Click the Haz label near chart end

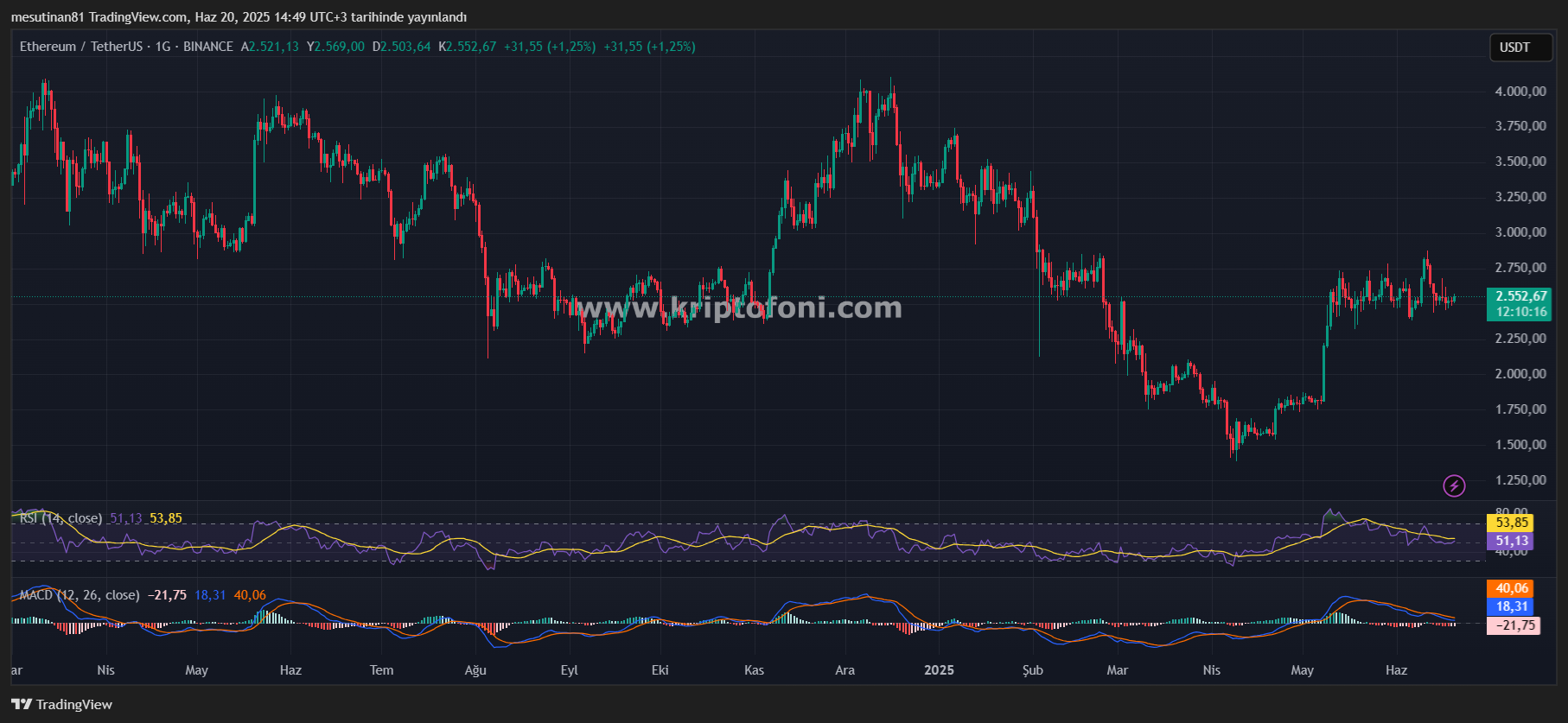[1396, 670]
